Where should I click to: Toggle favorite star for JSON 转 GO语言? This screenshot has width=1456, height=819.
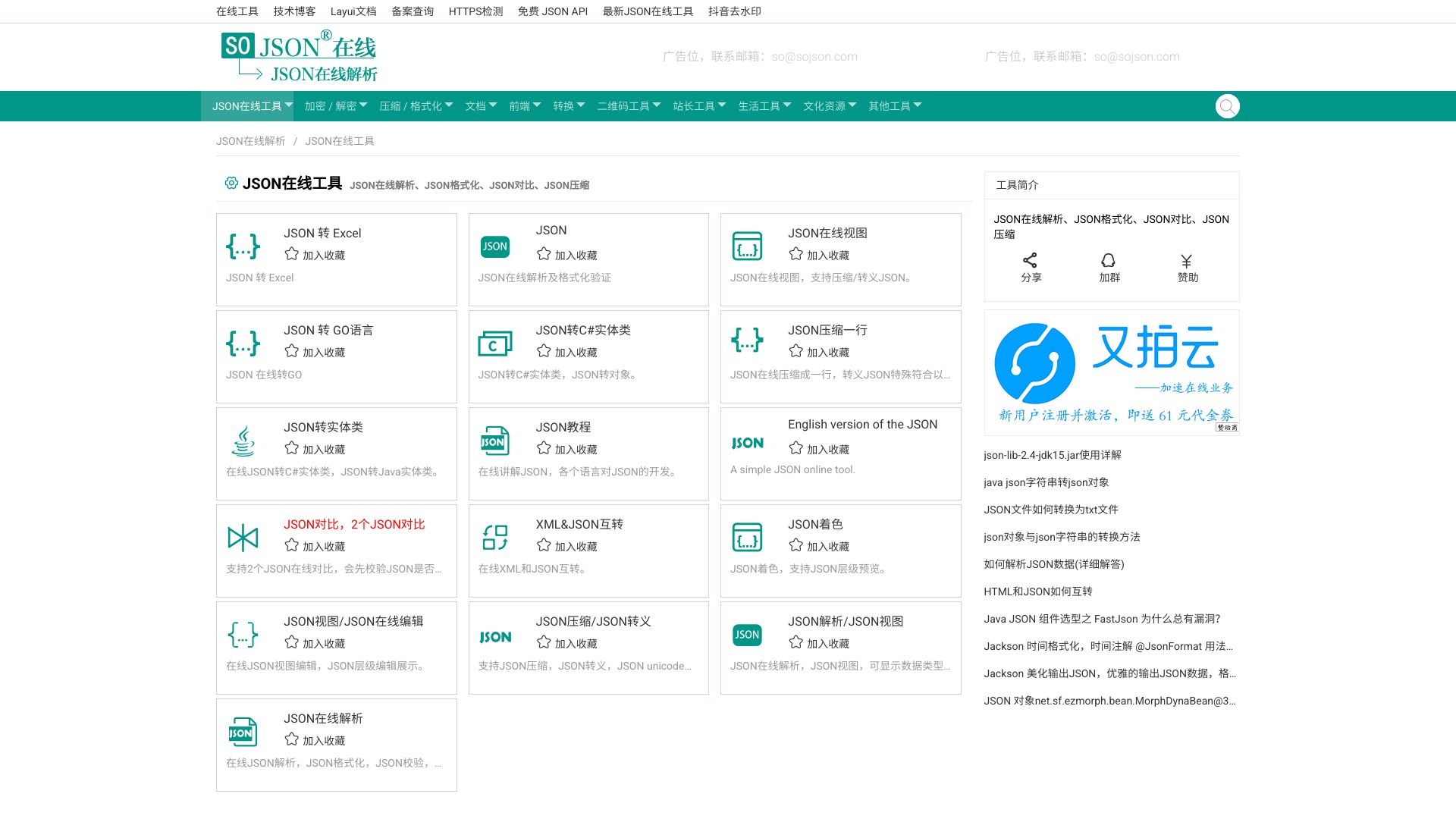pyautogui.click(x=291, y=351)
